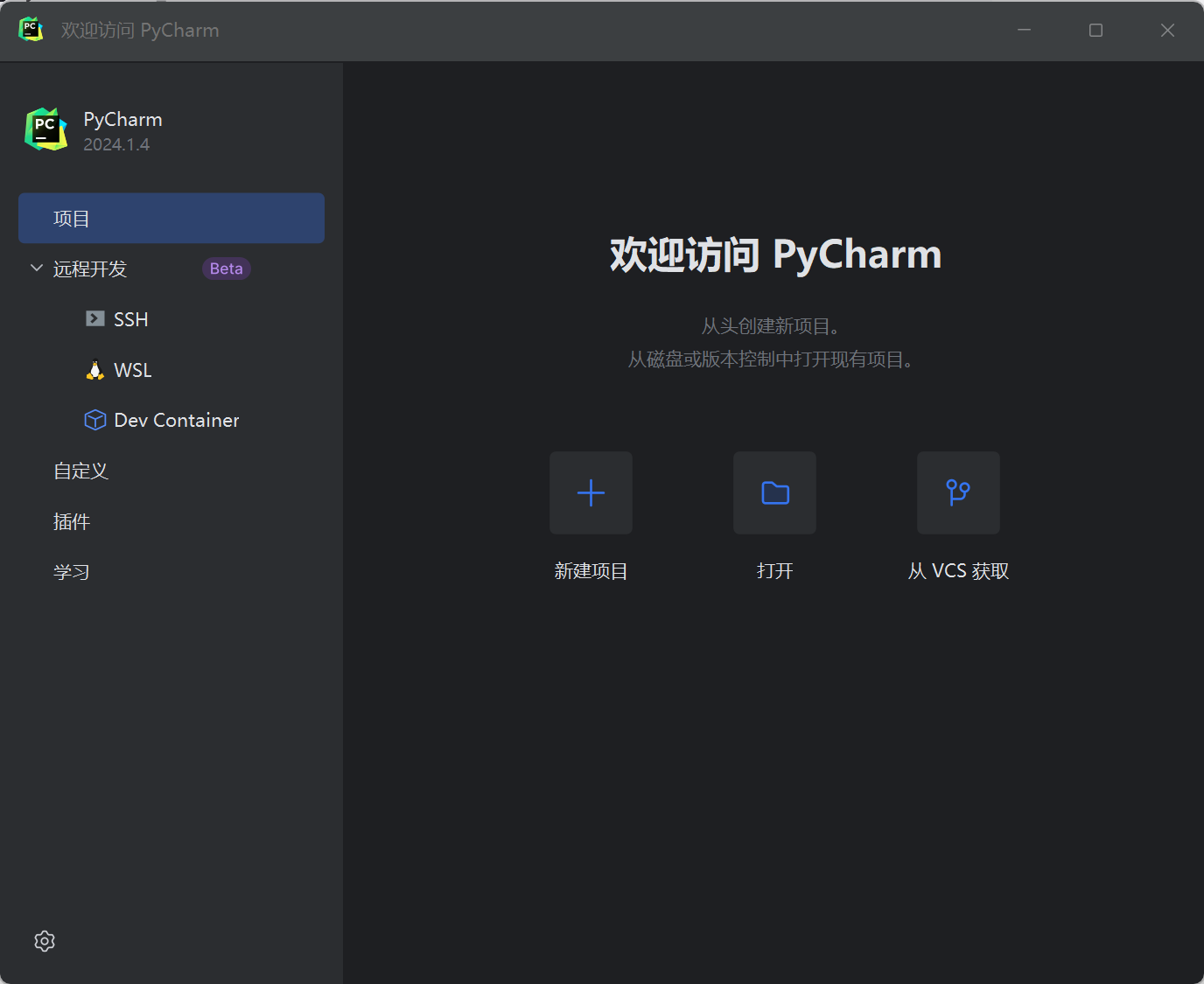Screen dimensions: 1204x984
Task: Open the 远程开发 section label
Action: pos(90,269)
